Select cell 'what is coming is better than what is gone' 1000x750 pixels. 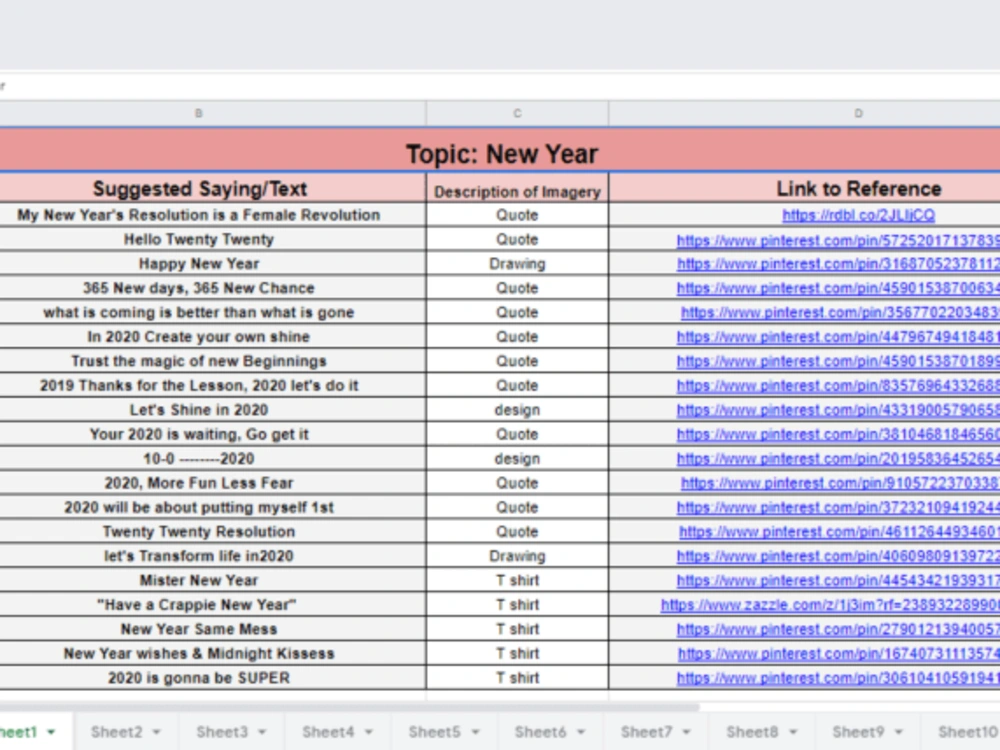point(212,312)
